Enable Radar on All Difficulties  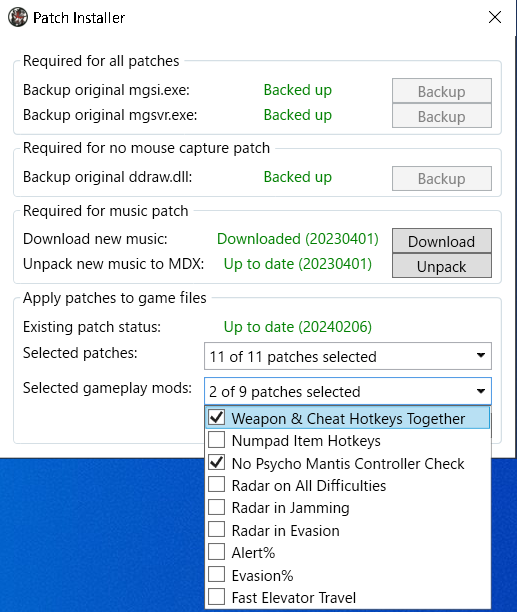coord(217,485)
